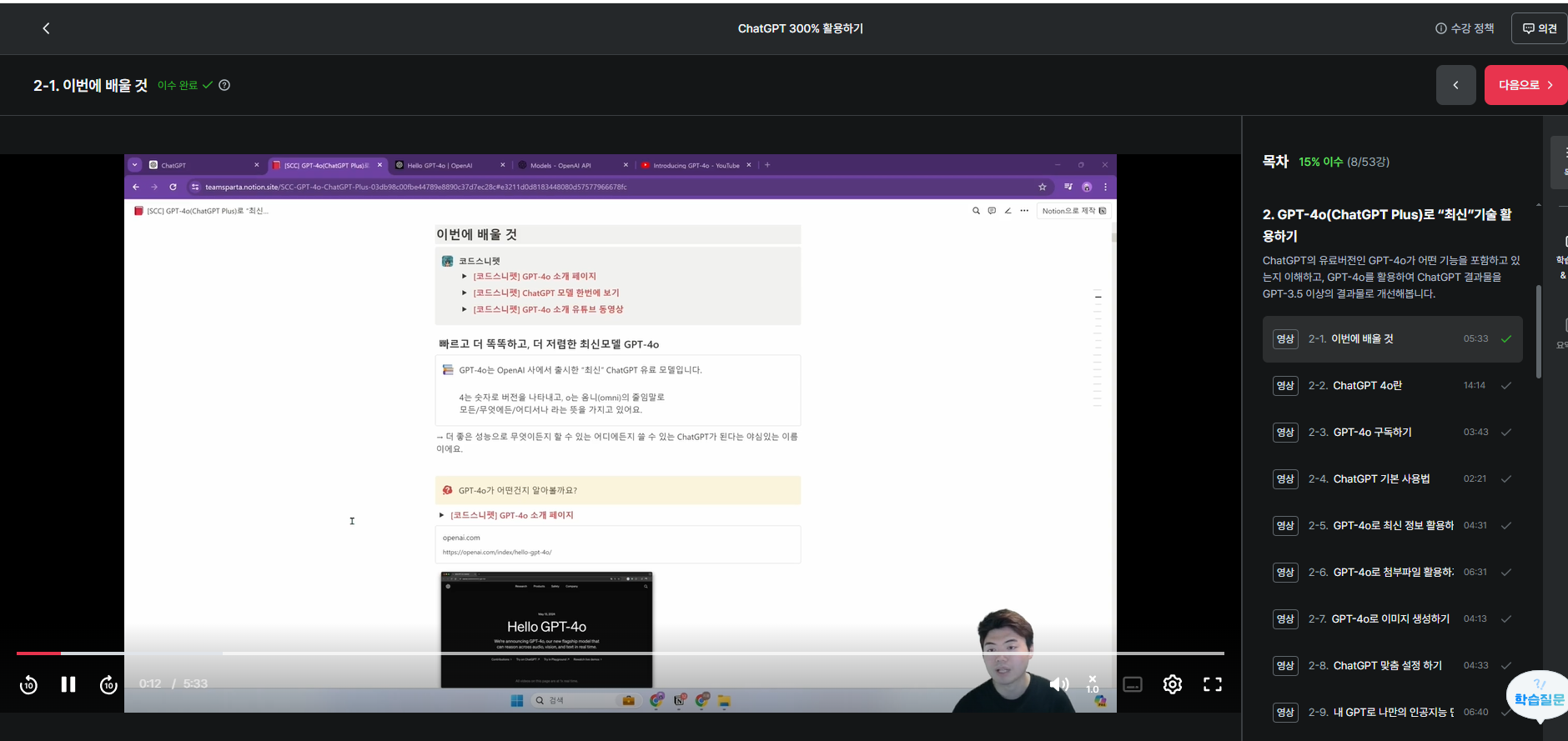The image size is (1568, 741).
Task: Go to the previous lesson with the gray arrow button
Action: 1456,85
